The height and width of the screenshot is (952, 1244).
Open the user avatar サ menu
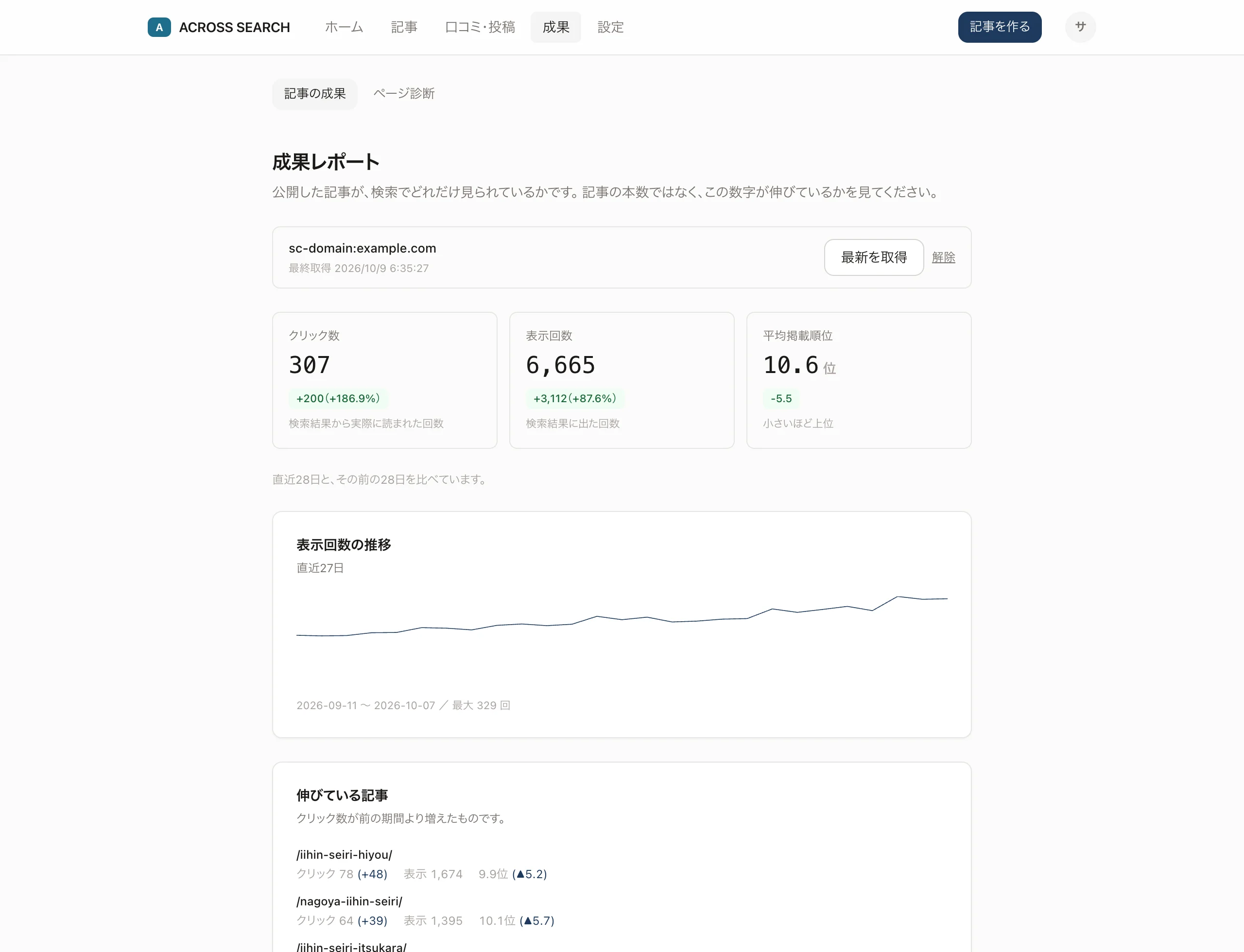click(1080, 27)
